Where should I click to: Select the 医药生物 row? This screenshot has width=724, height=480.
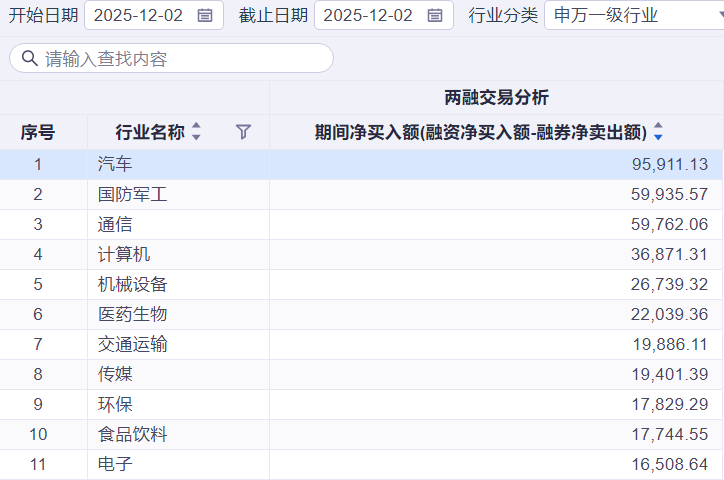[362, 314]
